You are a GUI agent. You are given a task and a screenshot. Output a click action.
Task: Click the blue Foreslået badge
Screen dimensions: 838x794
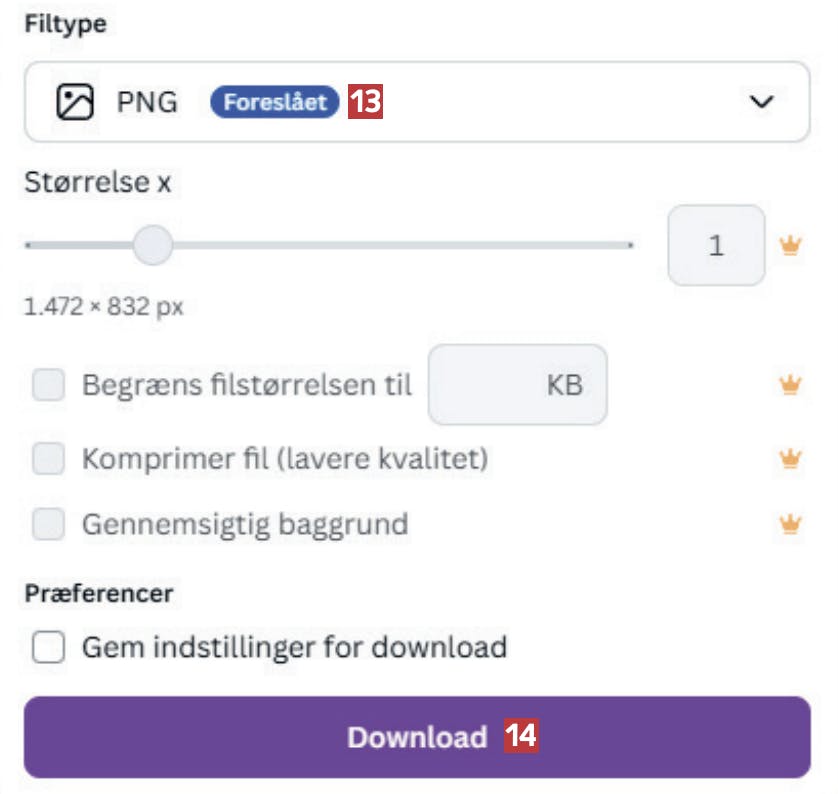click(x=274, y=102)
